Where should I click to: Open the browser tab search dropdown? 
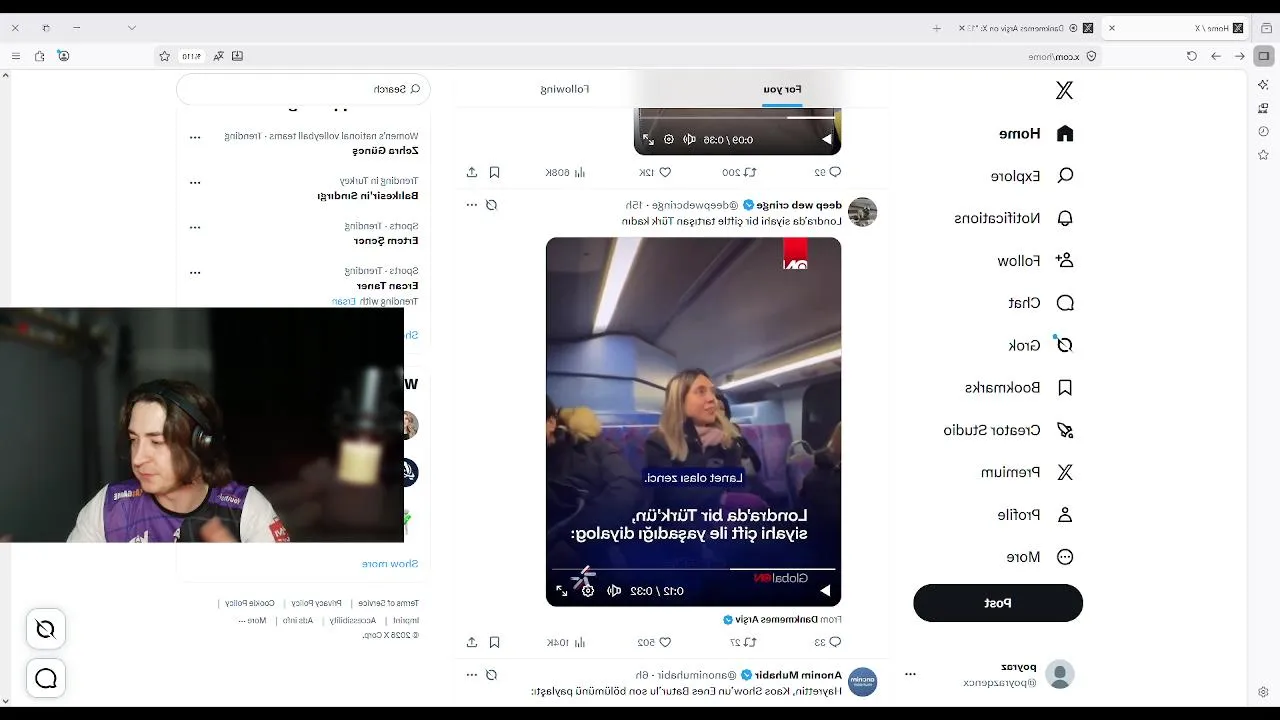click(x=131, y=28)
